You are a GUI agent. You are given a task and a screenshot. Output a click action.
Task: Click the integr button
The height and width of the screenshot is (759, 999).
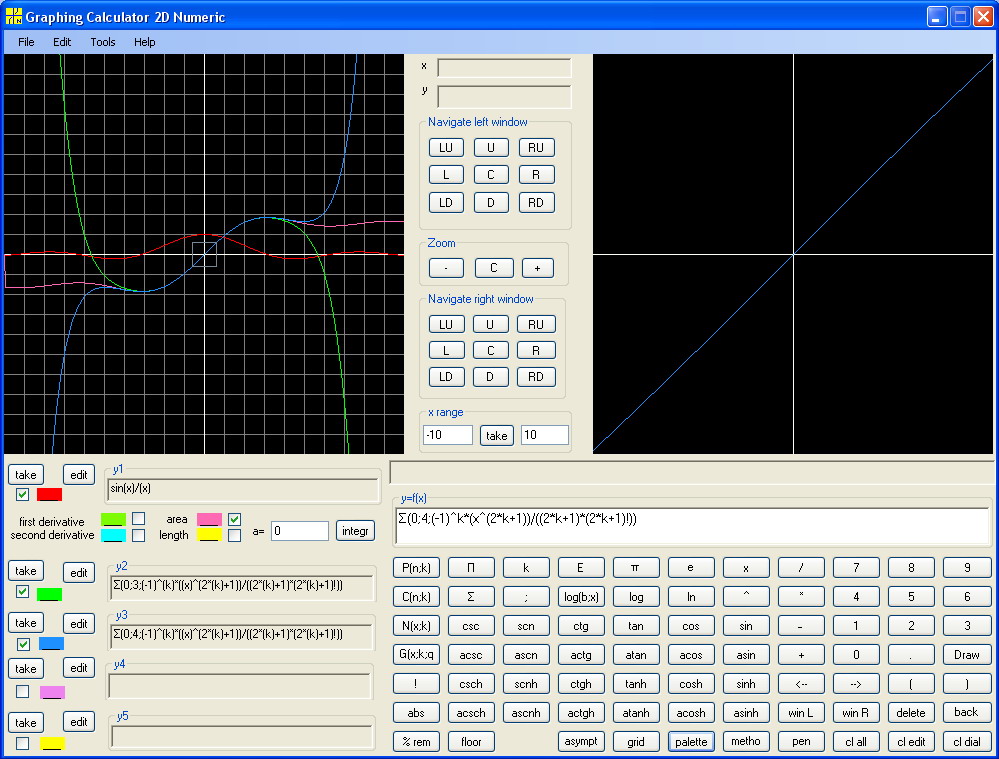click(x=356, y=531)
